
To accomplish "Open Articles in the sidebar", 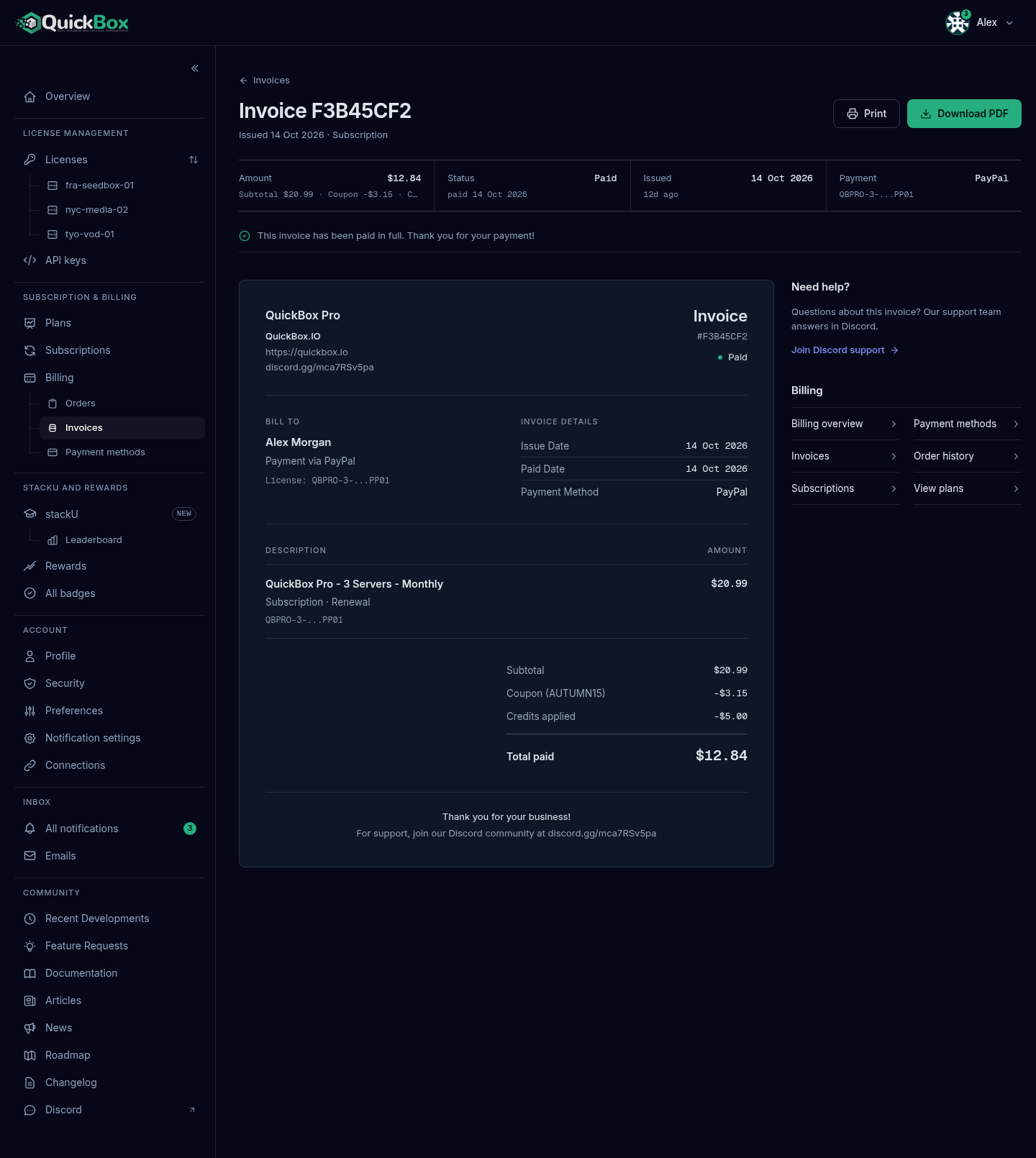I will point(109,1000).
